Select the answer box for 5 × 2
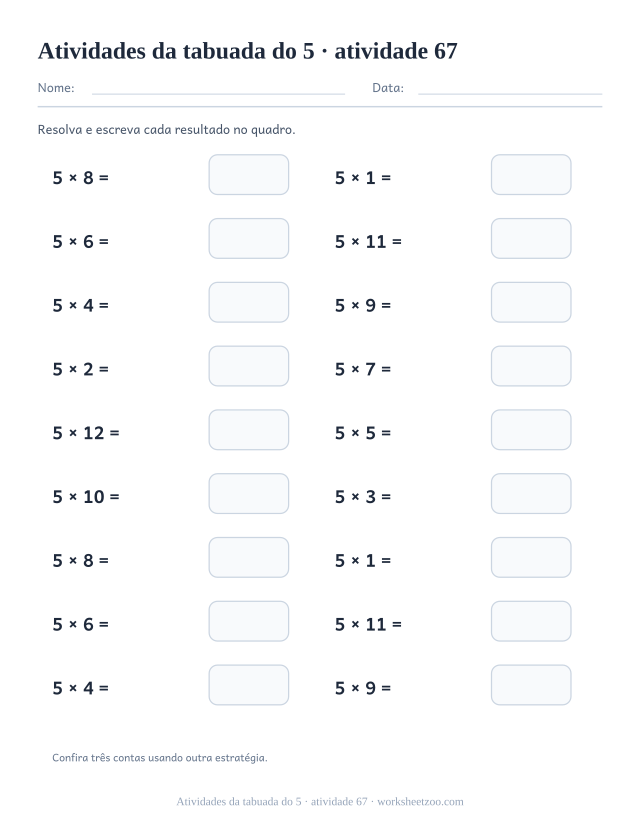This screenshot has height=829, width=640. (248, 366)
